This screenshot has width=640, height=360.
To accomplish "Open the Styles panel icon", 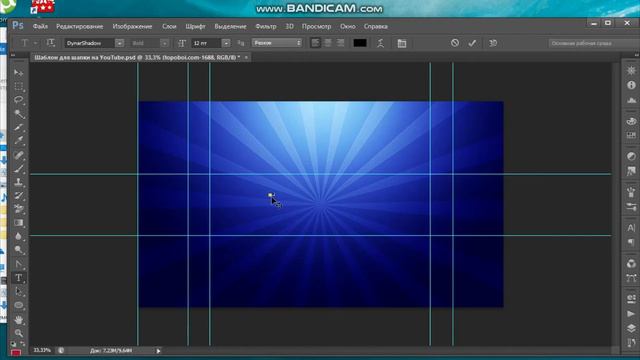I will pyautogui.click(x=631, y=171).
